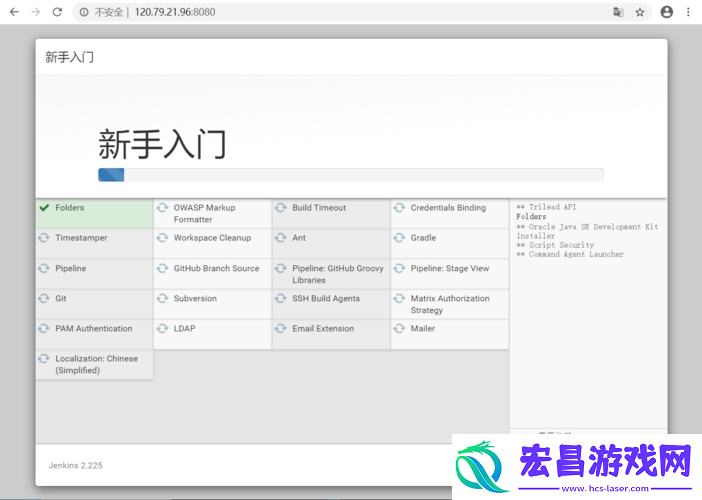Open the translate page icon
This screenshot has width=702, height=500.
coord(618,12)
